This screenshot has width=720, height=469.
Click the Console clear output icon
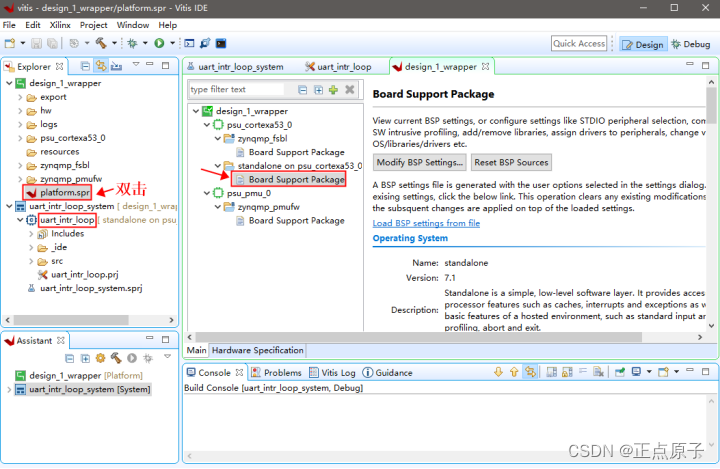point(598,372)
